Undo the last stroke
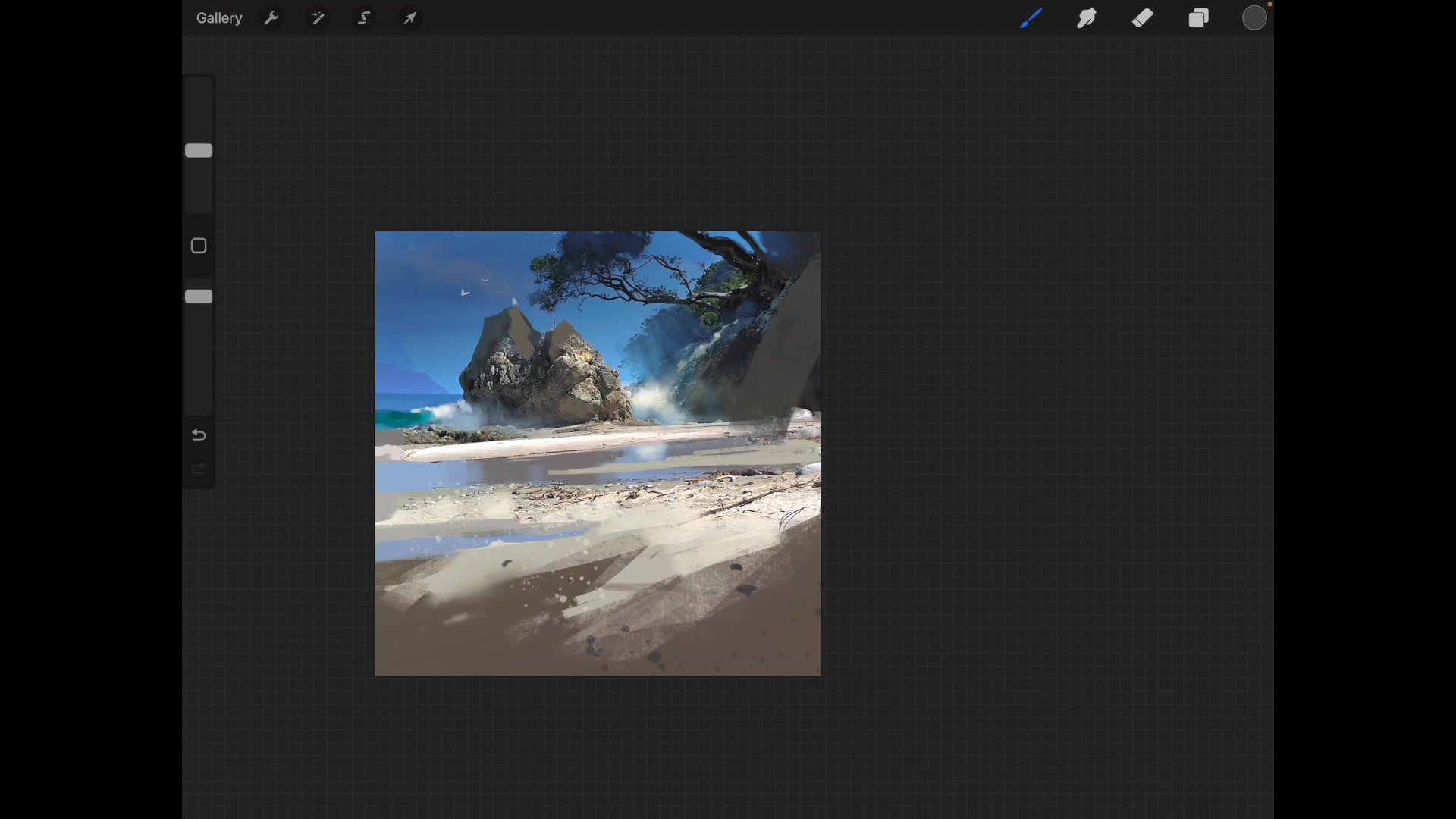The width and height of the screenshot is (1456, 819). tap(199, 435)
